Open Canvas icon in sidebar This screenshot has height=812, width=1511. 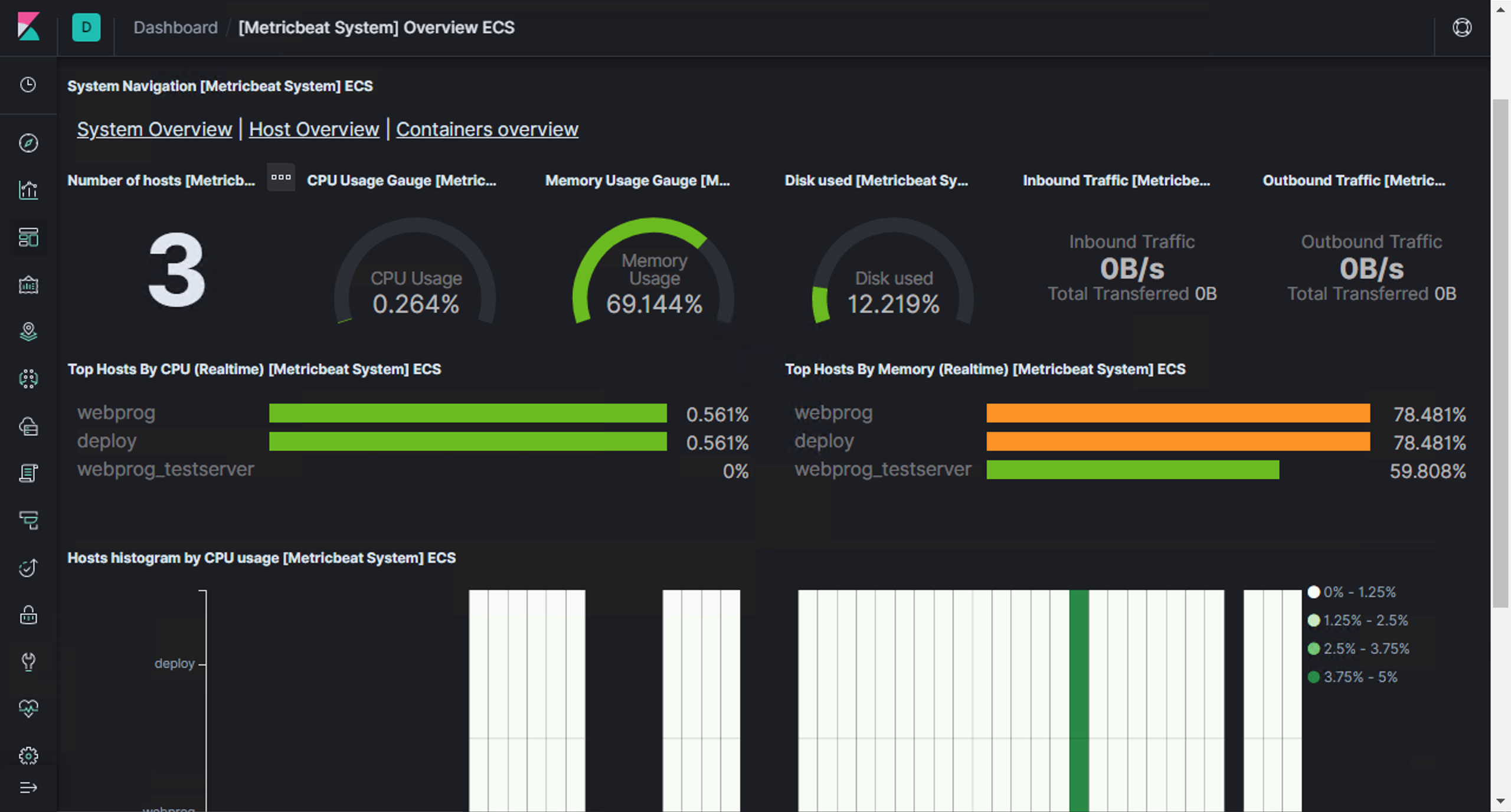pyautogui.click(x=28, y=284)
